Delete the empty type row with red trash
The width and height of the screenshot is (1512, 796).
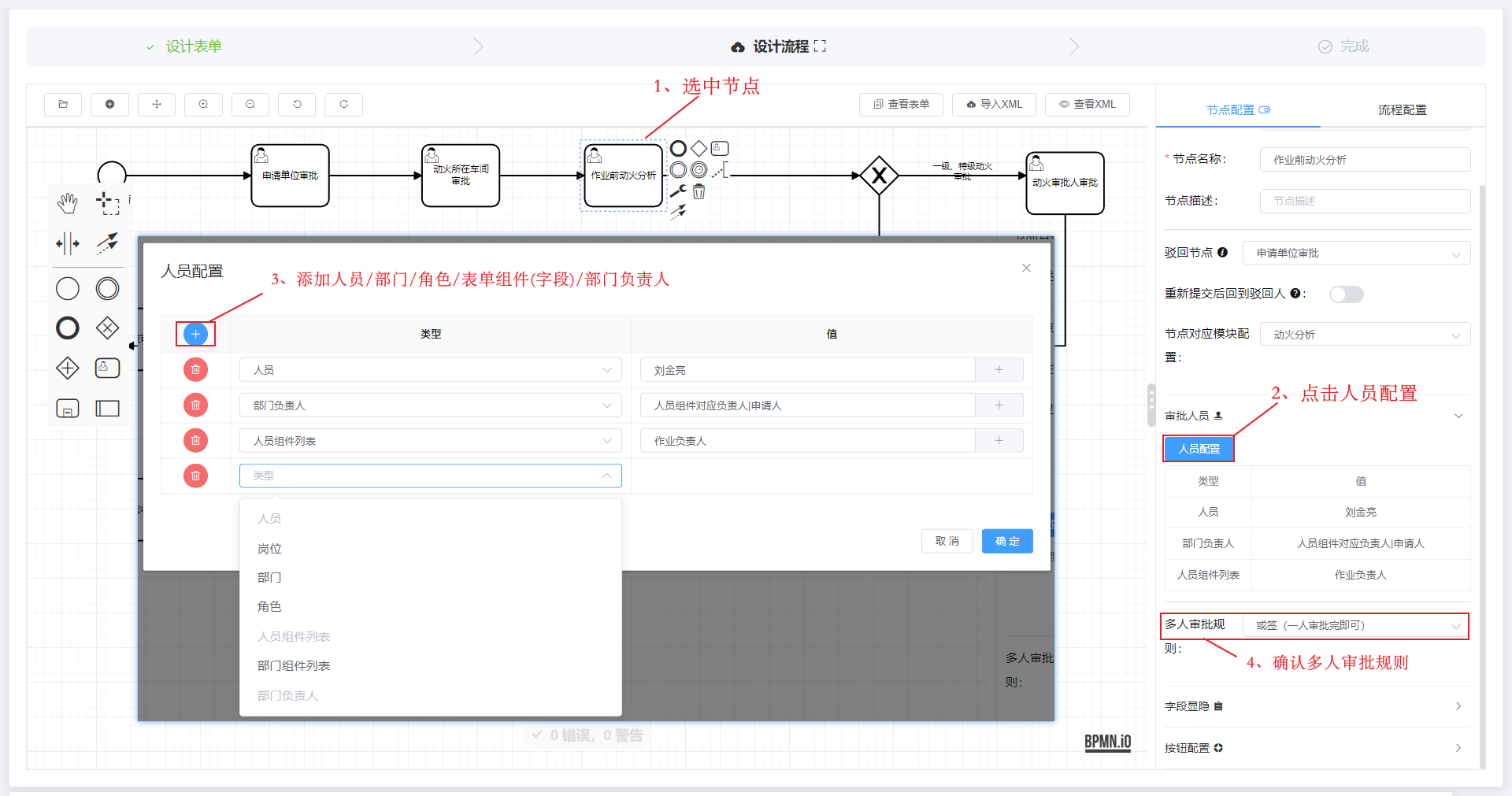coord(195,476)
